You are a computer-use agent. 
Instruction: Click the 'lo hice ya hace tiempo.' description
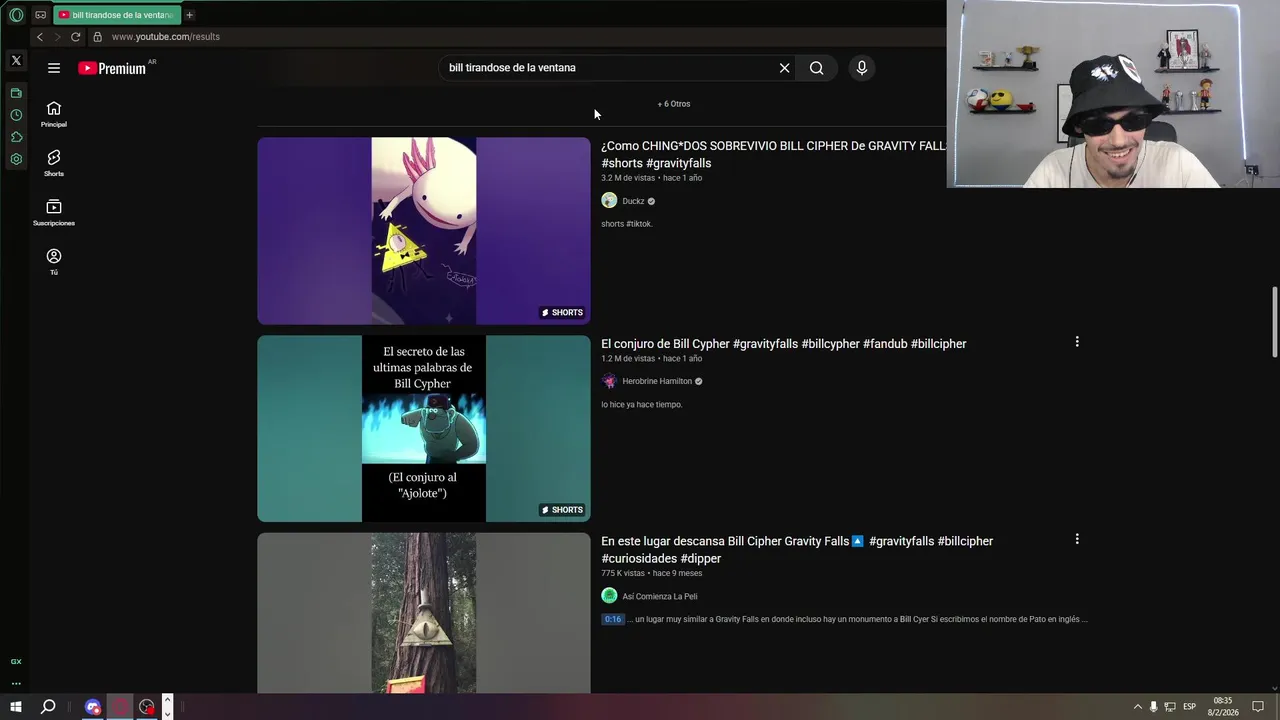click(642, 405)
